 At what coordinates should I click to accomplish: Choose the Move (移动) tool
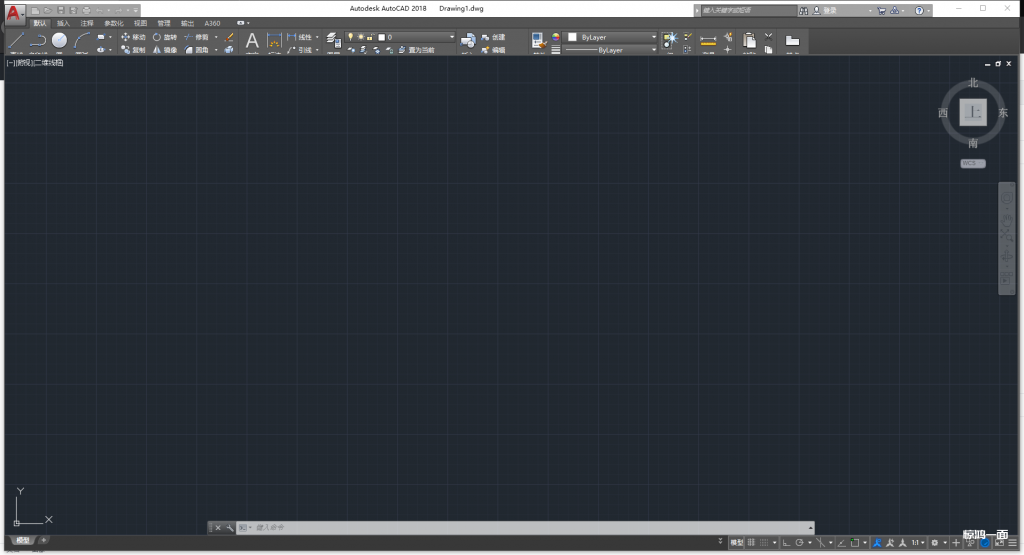133,37
